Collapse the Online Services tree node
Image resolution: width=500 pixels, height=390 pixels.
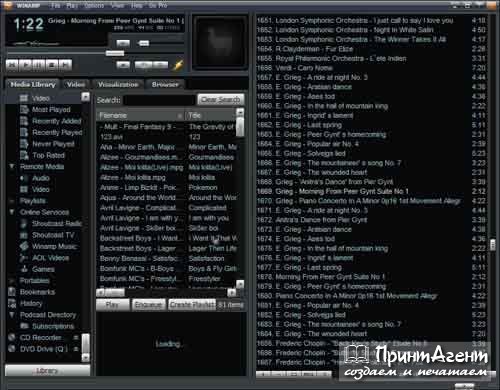click(x=12, y=212)
